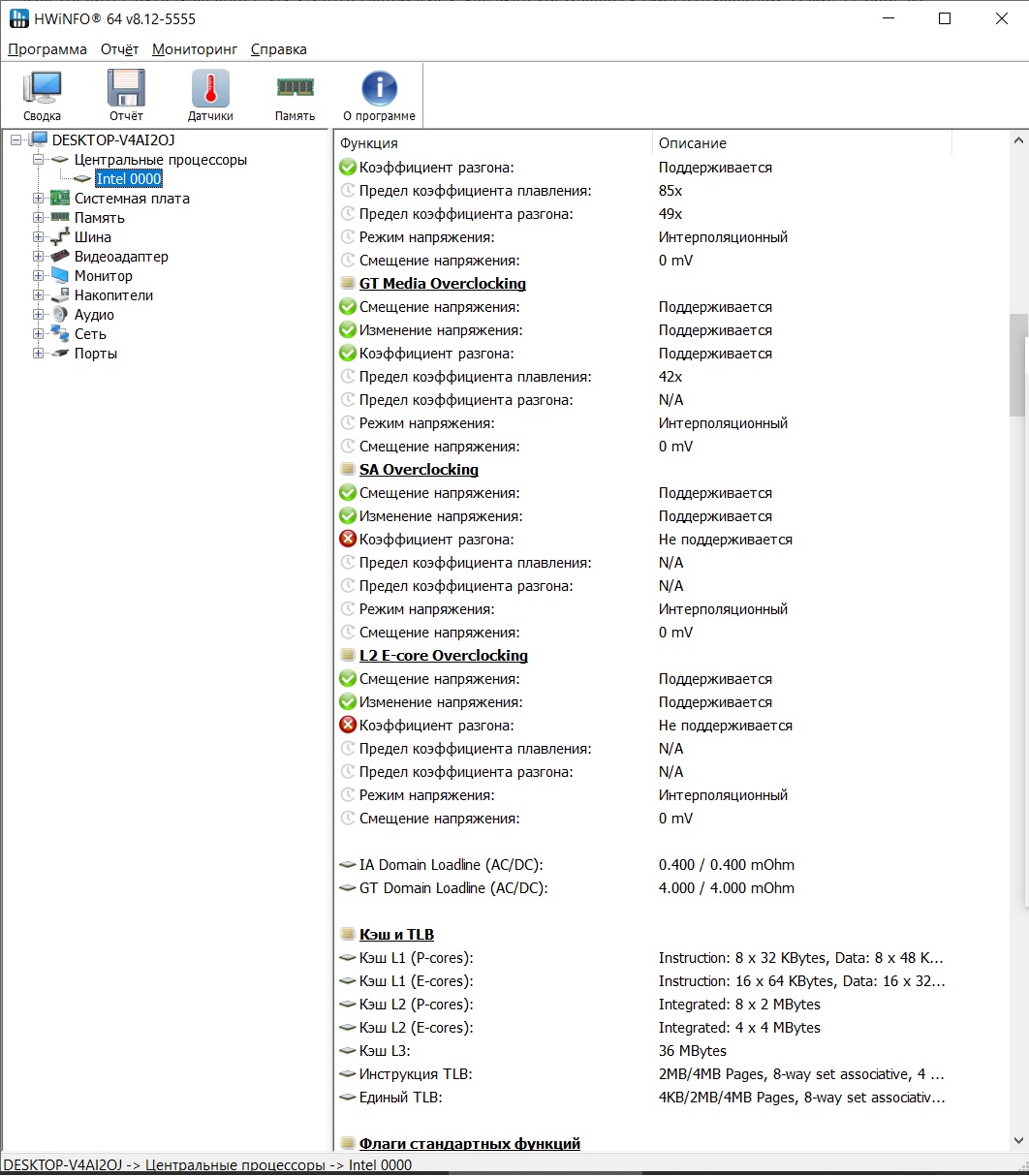Screen dimensions: 1029x1176
Task: Click the L2 E-core Overclocking heading
Action: 444,656
